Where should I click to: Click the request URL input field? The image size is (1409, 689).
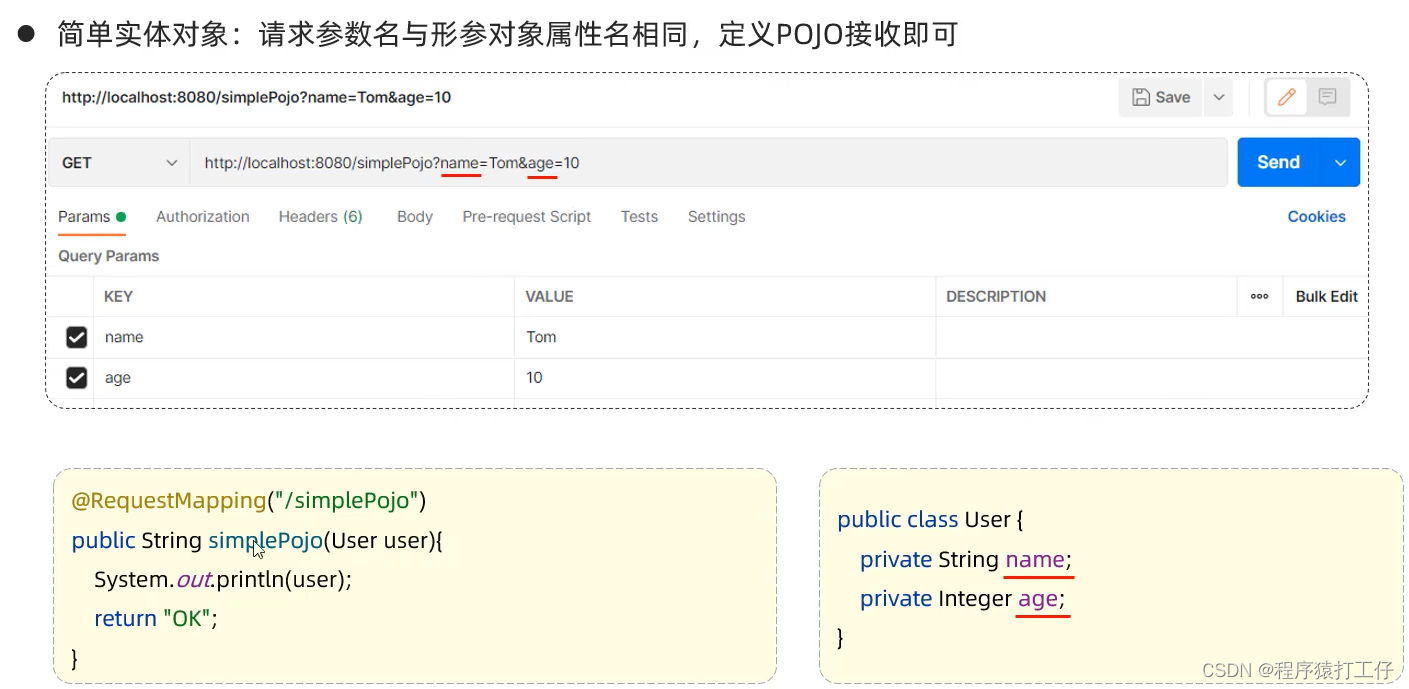(709, 163)
